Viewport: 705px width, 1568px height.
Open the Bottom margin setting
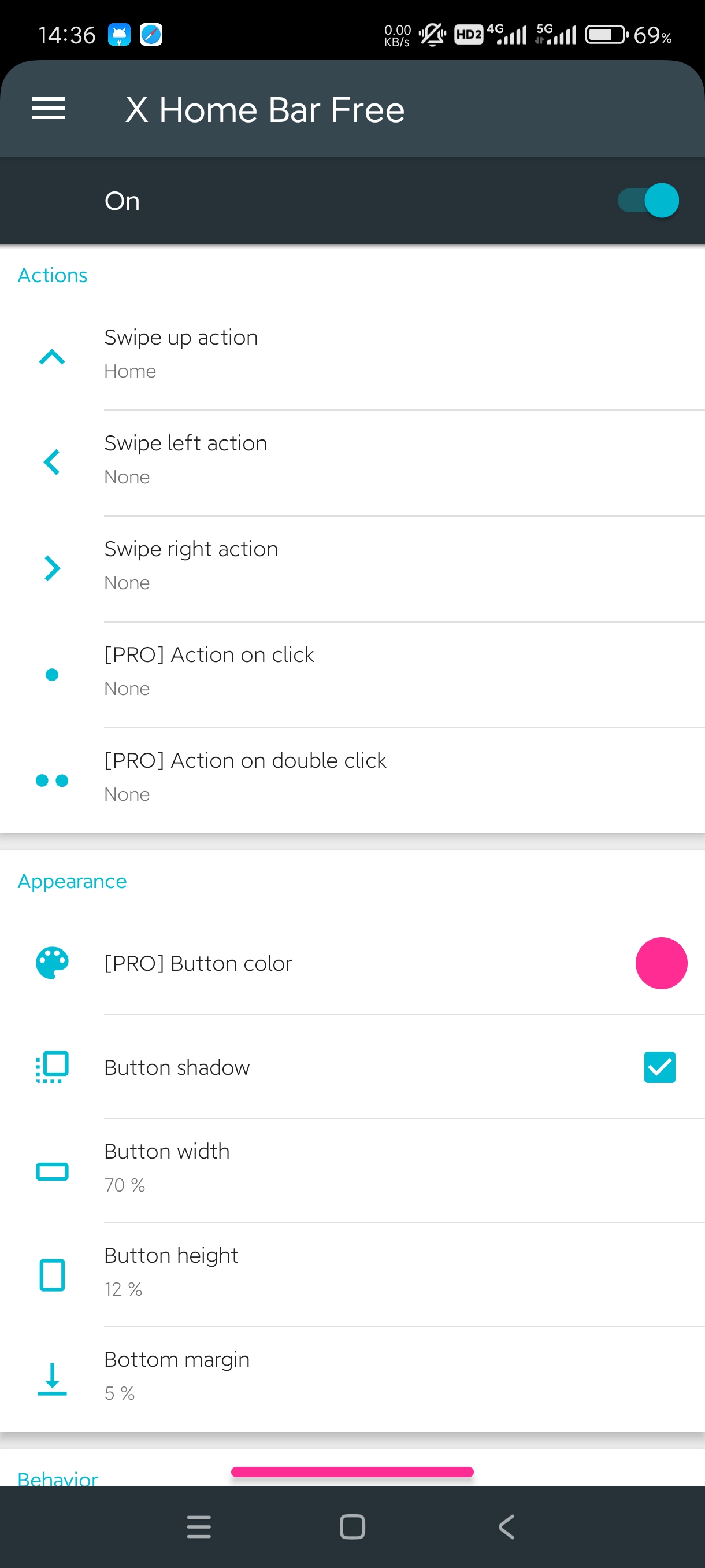(353, 1379)
